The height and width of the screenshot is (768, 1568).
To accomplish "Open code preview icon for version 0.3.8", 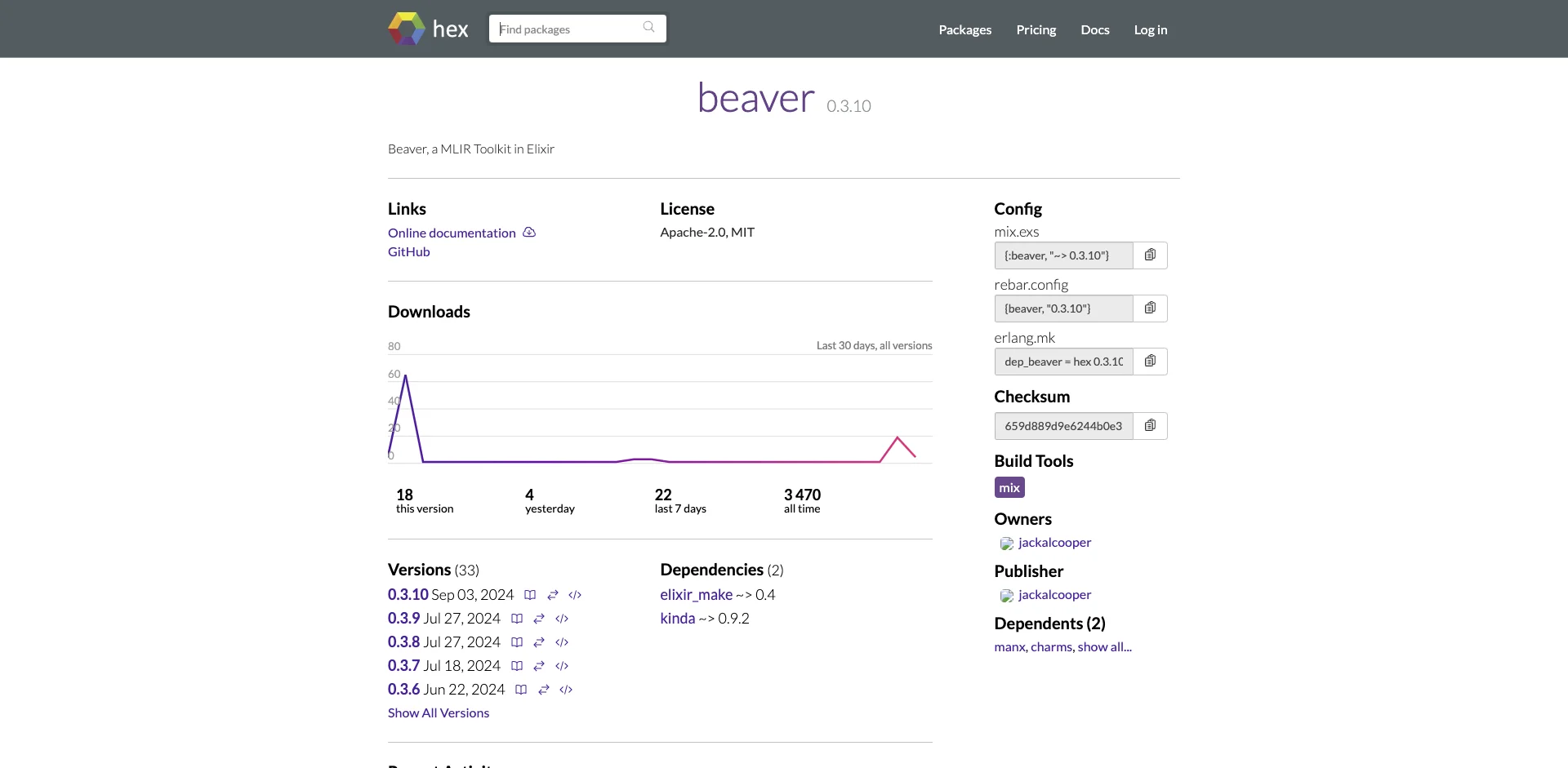I will point(562,642).
